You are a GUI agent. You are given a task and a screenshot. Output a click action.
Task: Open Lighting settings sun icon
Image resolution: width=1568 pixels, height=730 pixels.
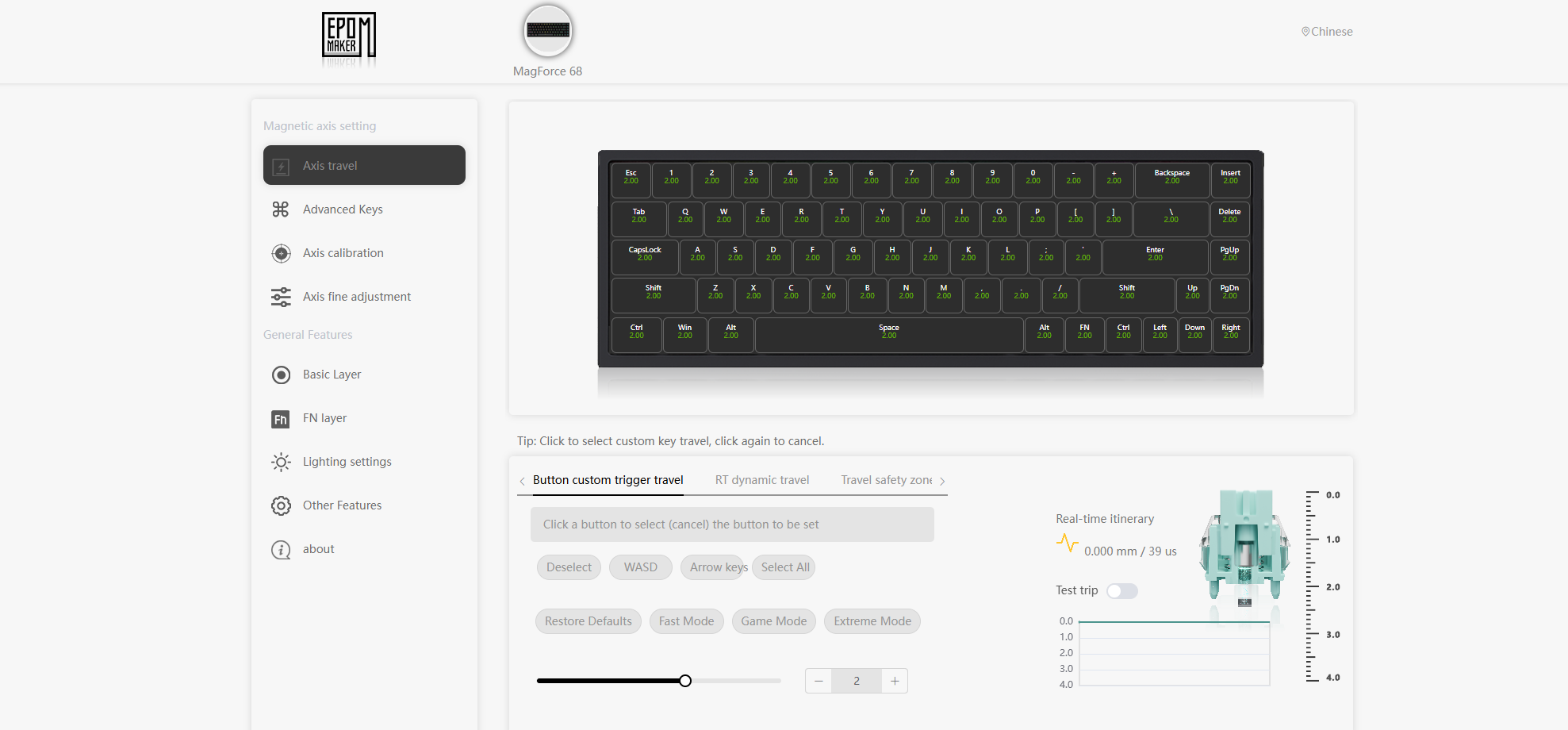click(x=281, y=462)
